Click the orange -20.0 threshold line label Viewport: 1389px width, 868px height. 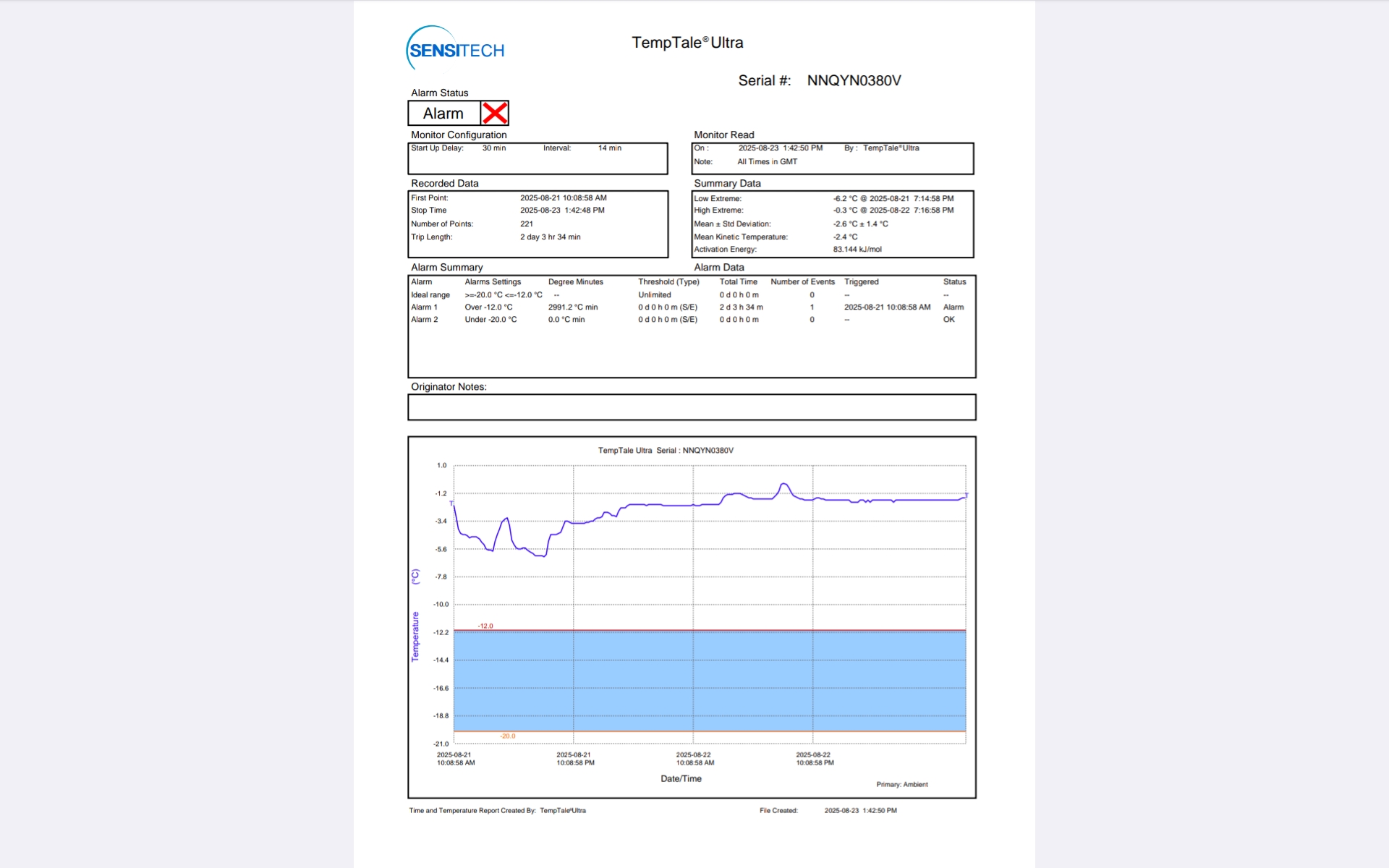pos(508,736)
